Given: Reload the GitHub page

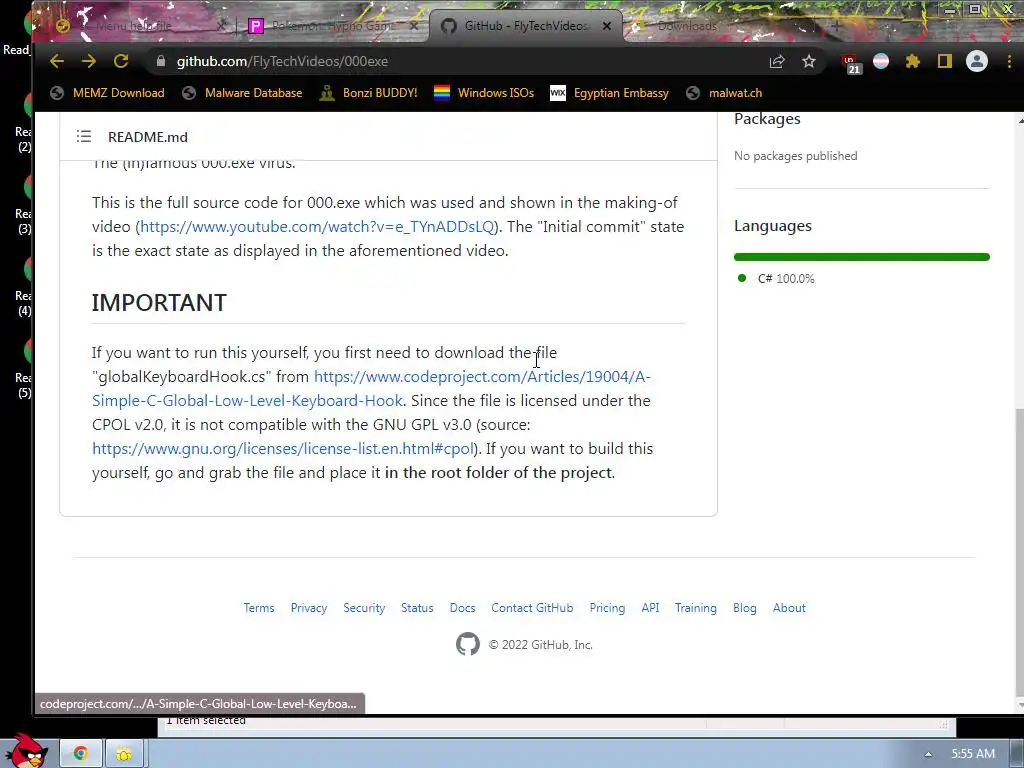Looking at the screenshot, I should point(121,61).
